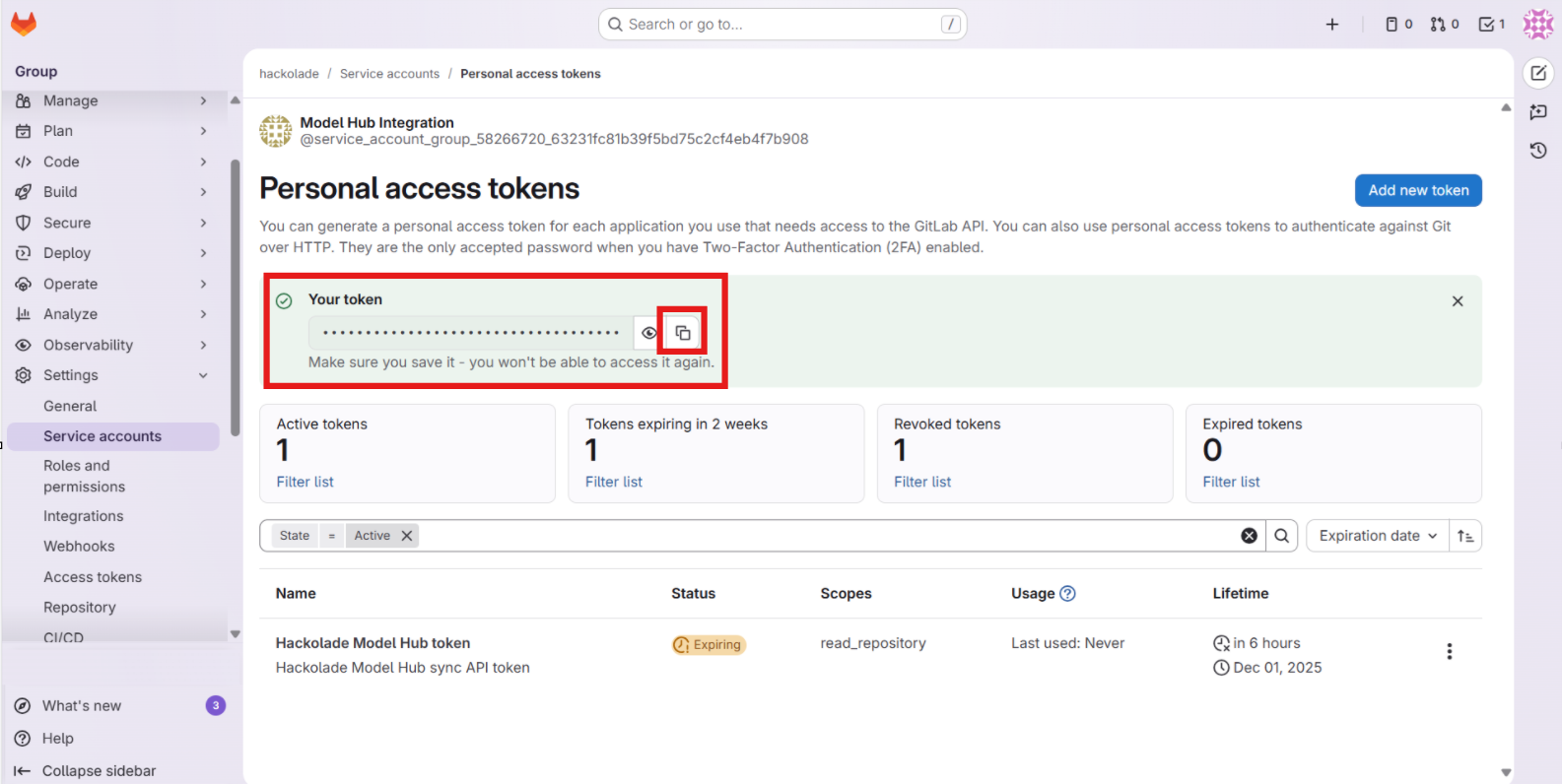Go to hackolade breadcrumb
Screen dimensions: 1562x784
[289, 74]
